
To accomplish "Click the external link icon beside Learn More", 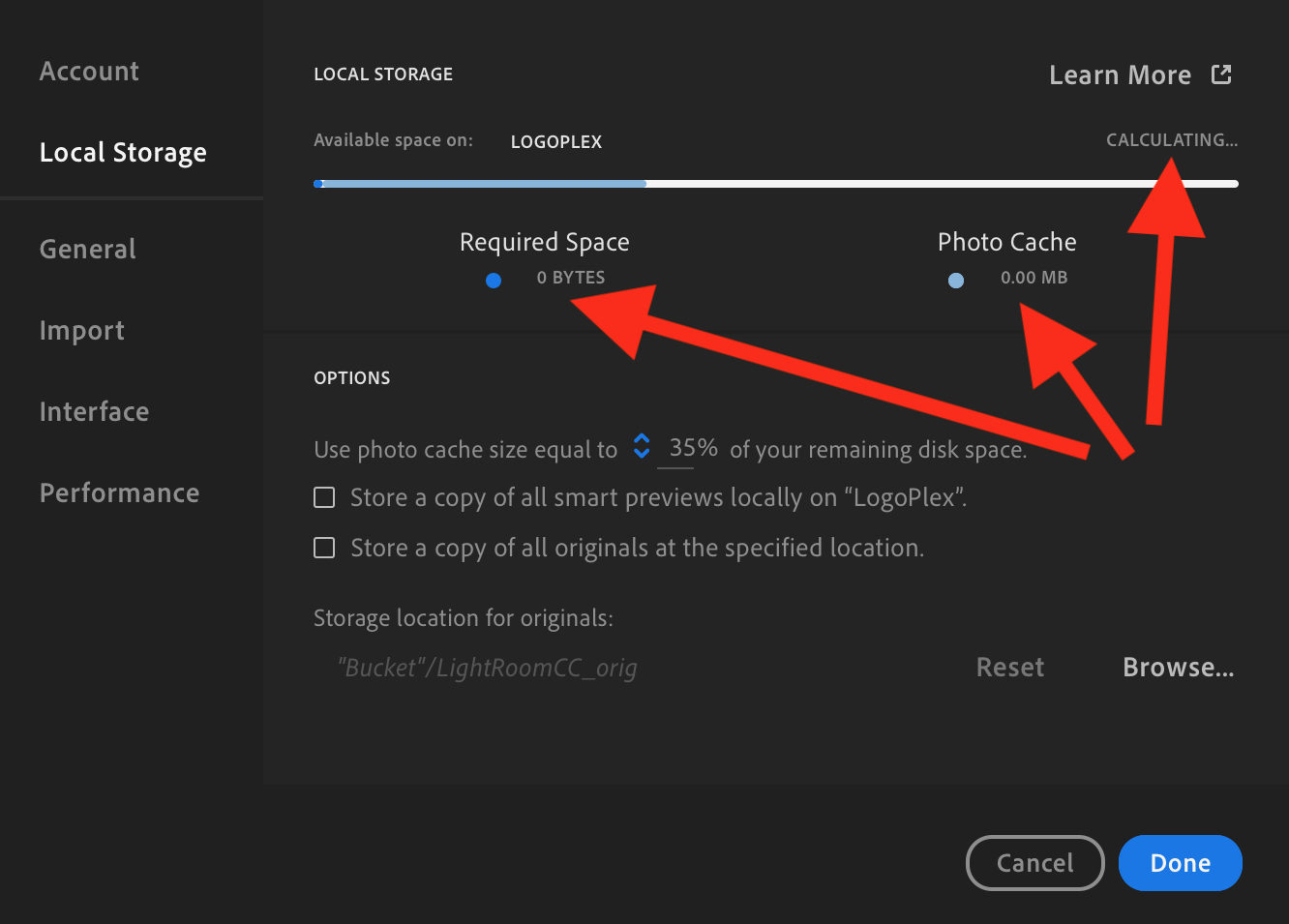I will click(x=1221, y=75).
